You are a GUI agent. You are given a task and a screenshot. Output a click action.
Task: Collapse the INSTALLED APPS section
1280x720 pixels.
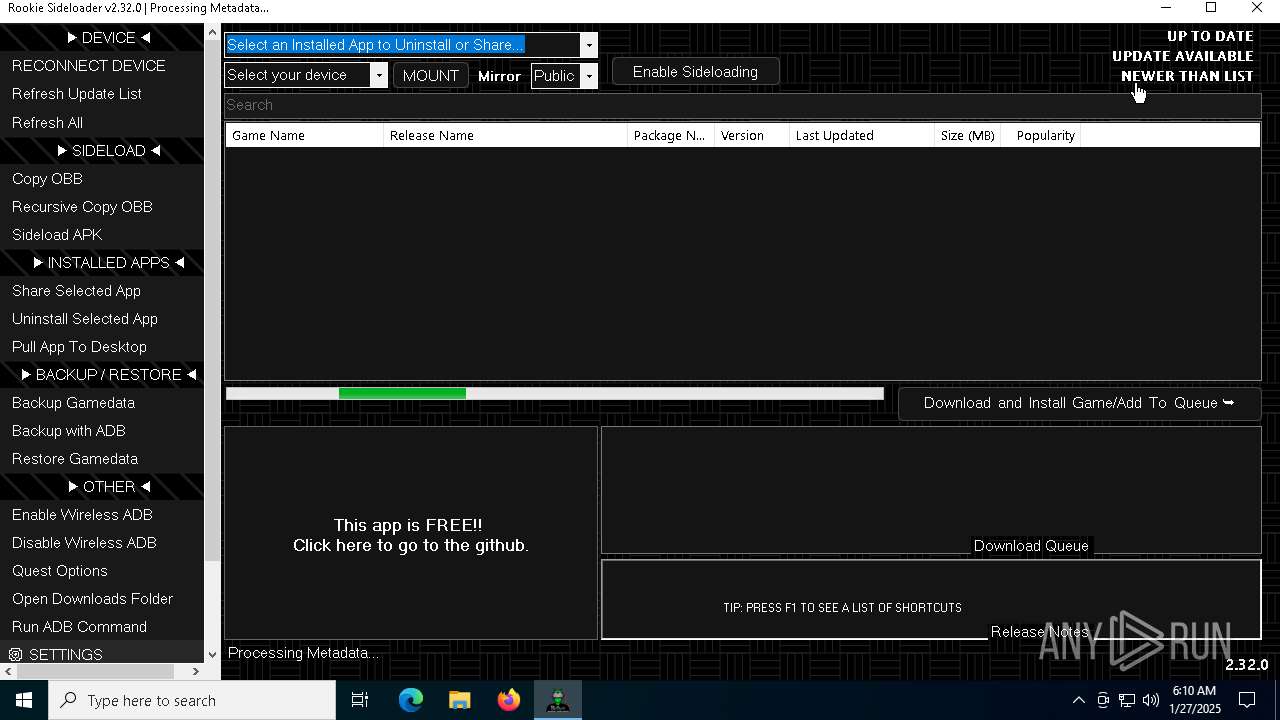(108, 262)
